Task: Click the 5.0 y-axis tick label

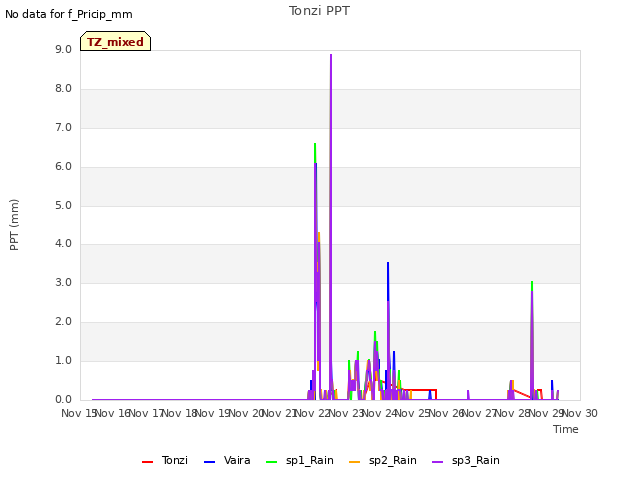Action: tap(63, 205)
